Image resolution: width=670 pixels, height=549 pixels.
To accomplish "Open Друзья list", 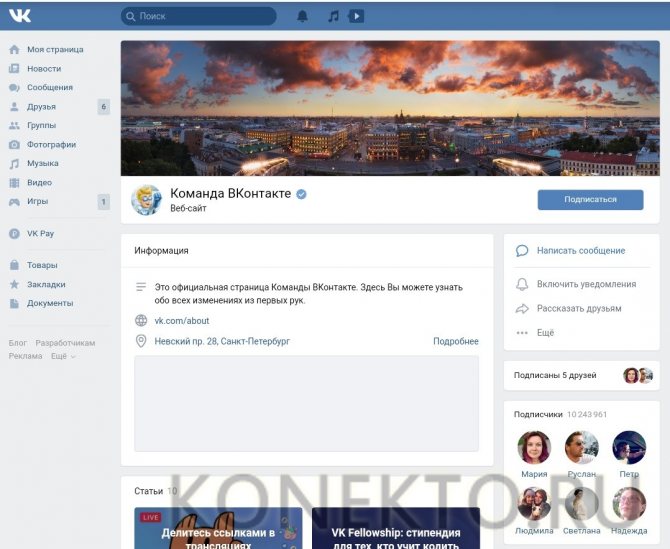I will (41, 106).
